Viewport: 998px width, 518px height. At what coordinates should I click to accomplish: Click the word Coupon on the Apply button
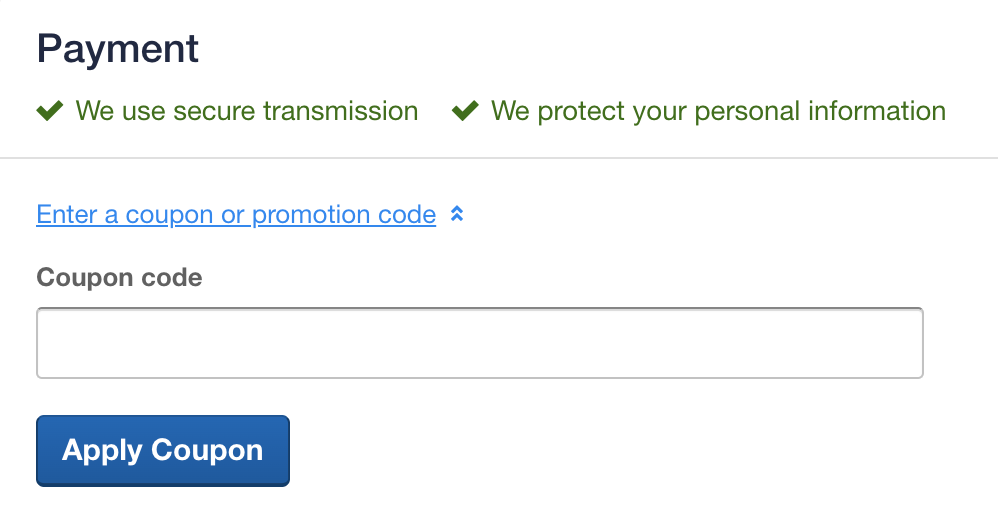(x=207, y=451)
